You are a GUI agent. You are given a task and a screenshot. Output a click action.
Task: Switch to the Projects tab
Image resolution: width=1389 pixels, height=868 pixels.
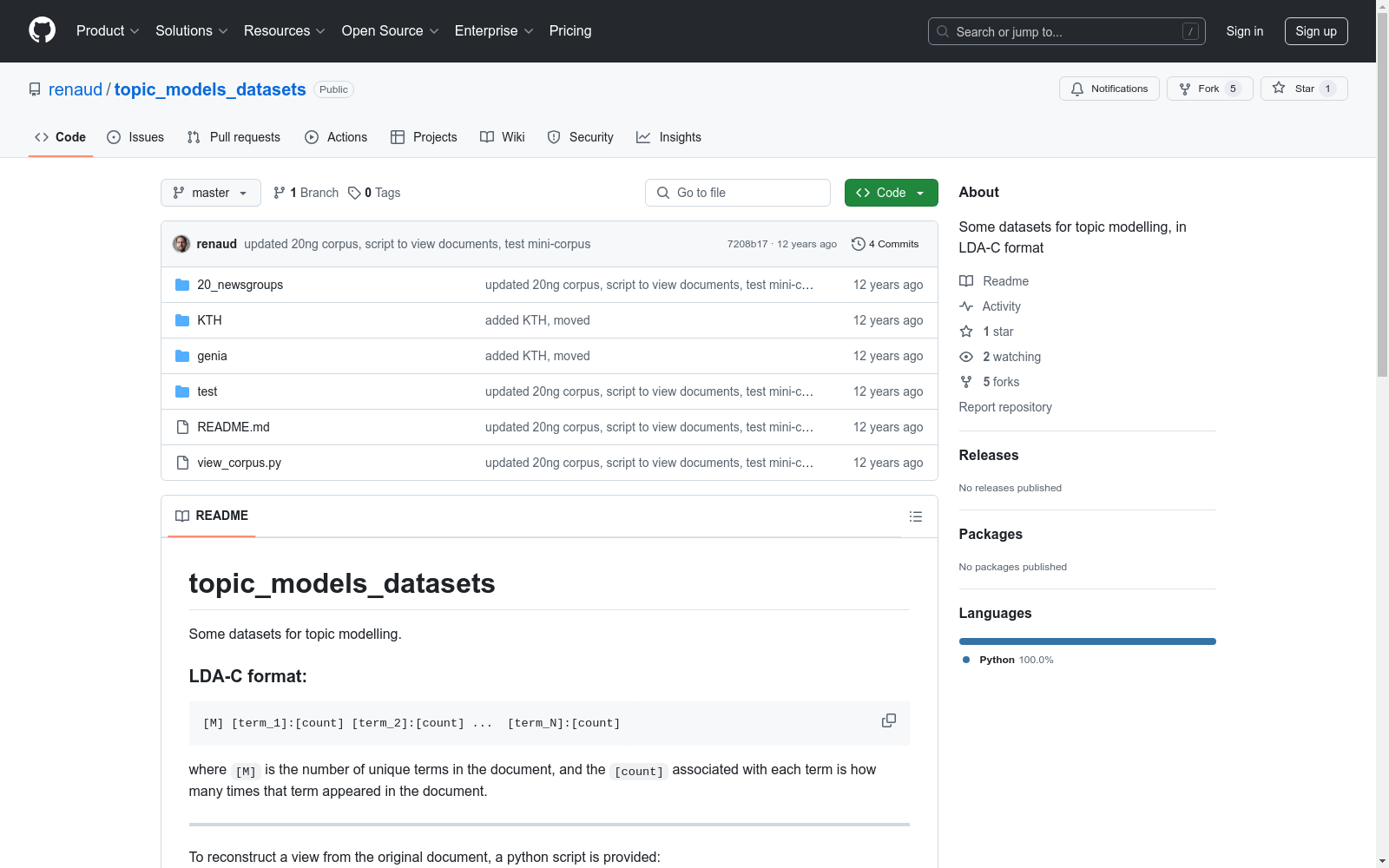(x=424, y=137)
